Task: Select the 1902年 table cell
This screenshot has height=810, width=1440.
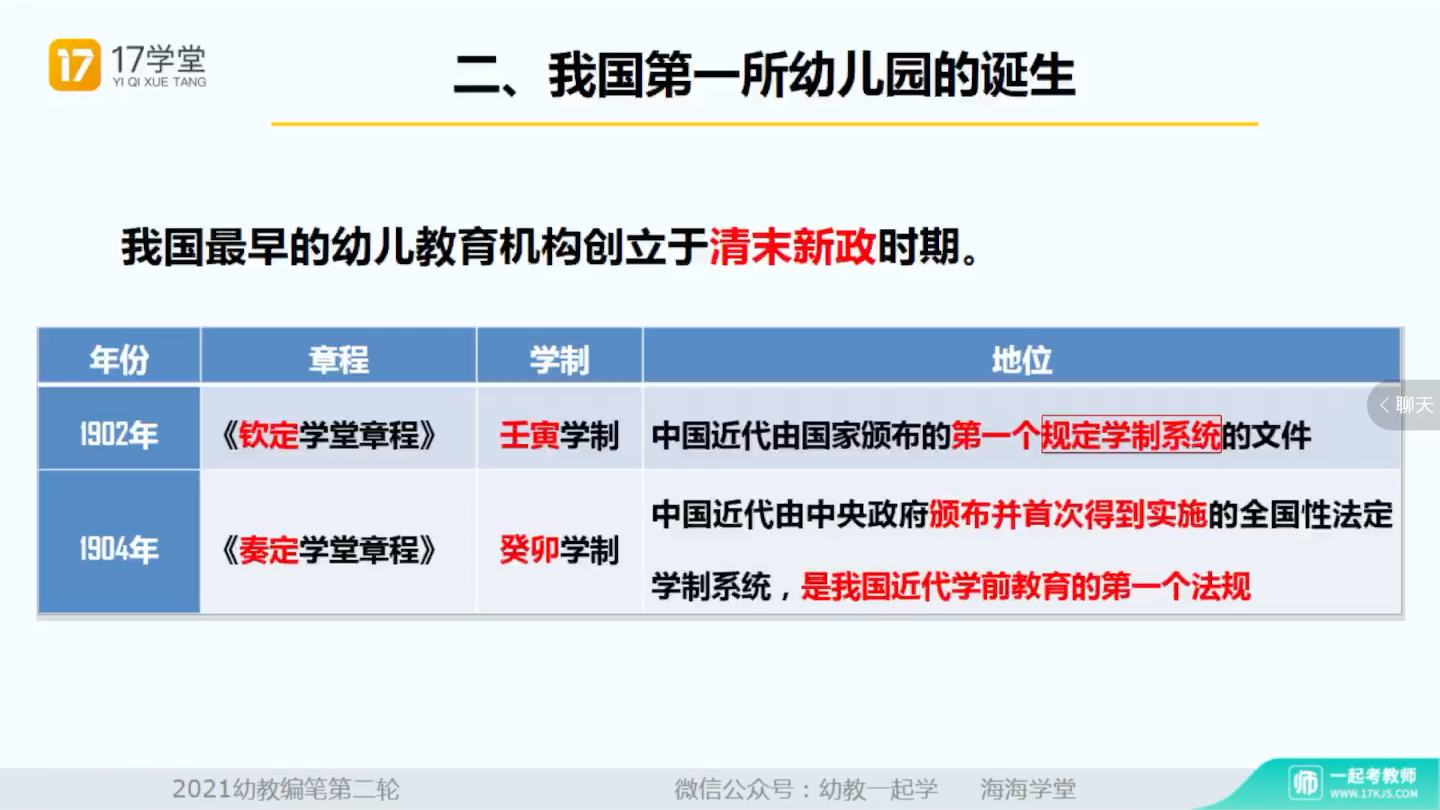Action: click(x=119, y=428)
